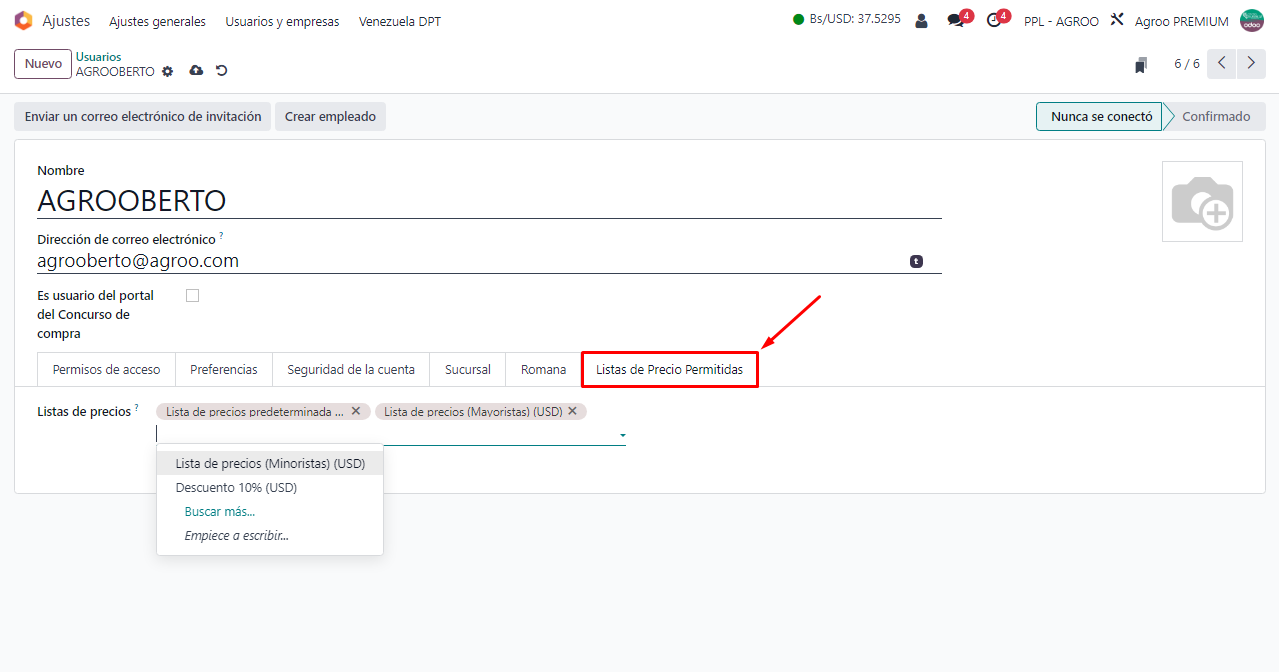Open the conversations chat bubble icon
The width and height of the screenshot is (1279, 672).
(956, 21)
